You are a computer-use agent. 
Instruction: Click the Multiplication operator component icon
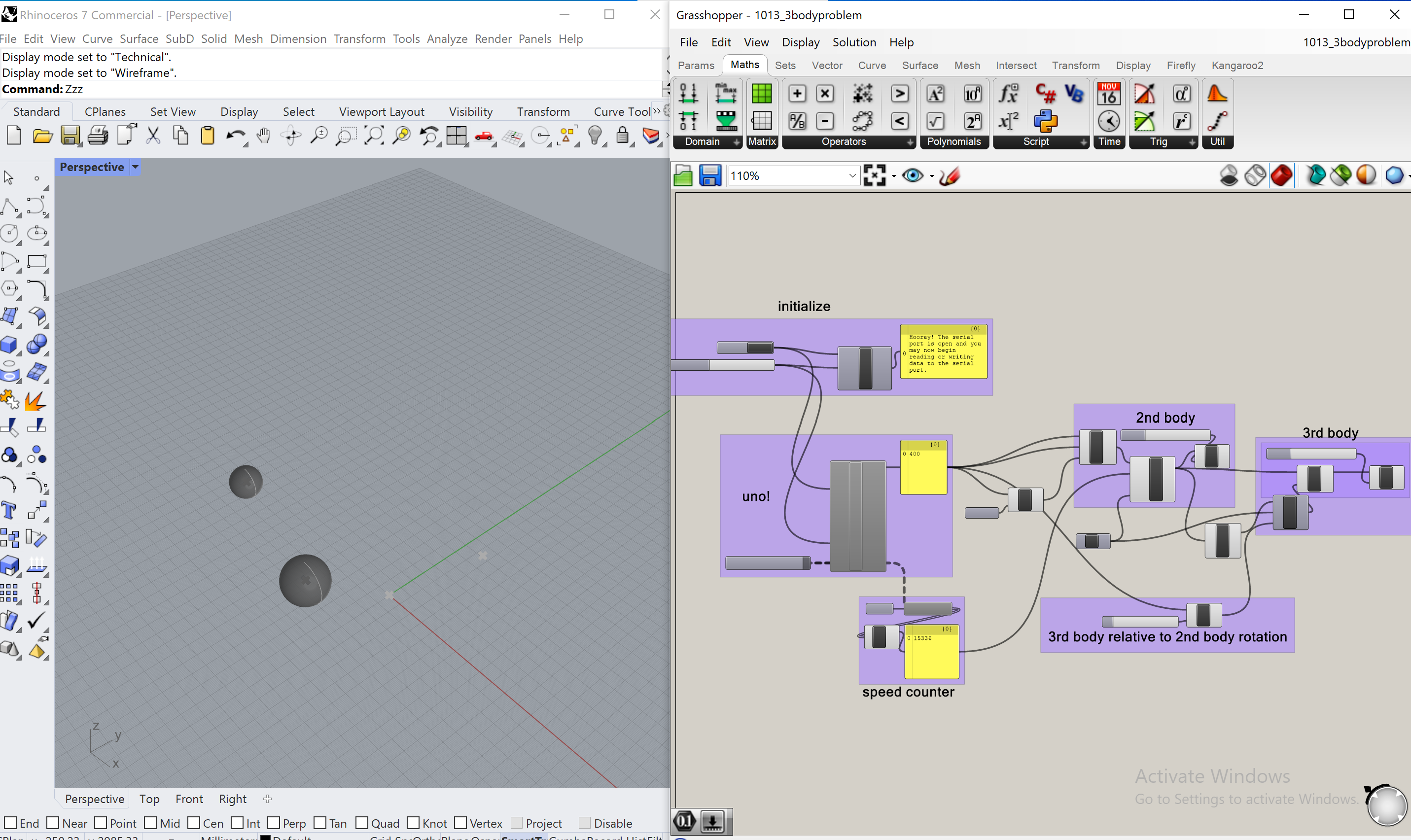pos(825,93)
